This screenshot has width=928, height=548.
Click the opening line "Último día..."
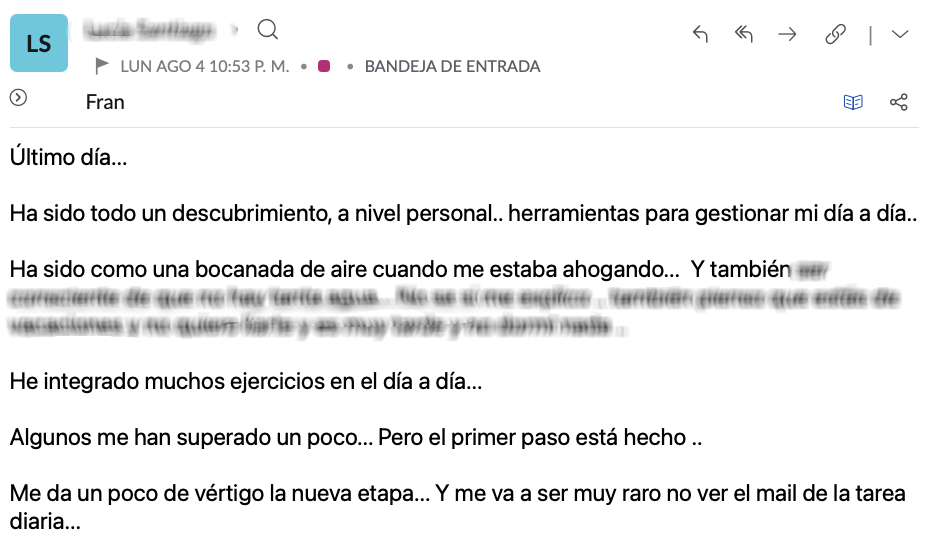click(69, 157)
